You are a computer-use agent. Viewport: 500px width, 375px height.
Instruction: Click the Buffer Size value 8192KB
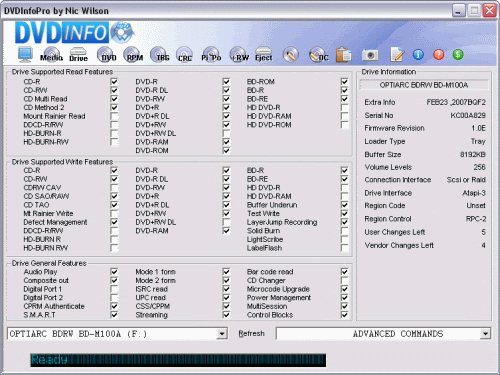[x=473, y=154]
